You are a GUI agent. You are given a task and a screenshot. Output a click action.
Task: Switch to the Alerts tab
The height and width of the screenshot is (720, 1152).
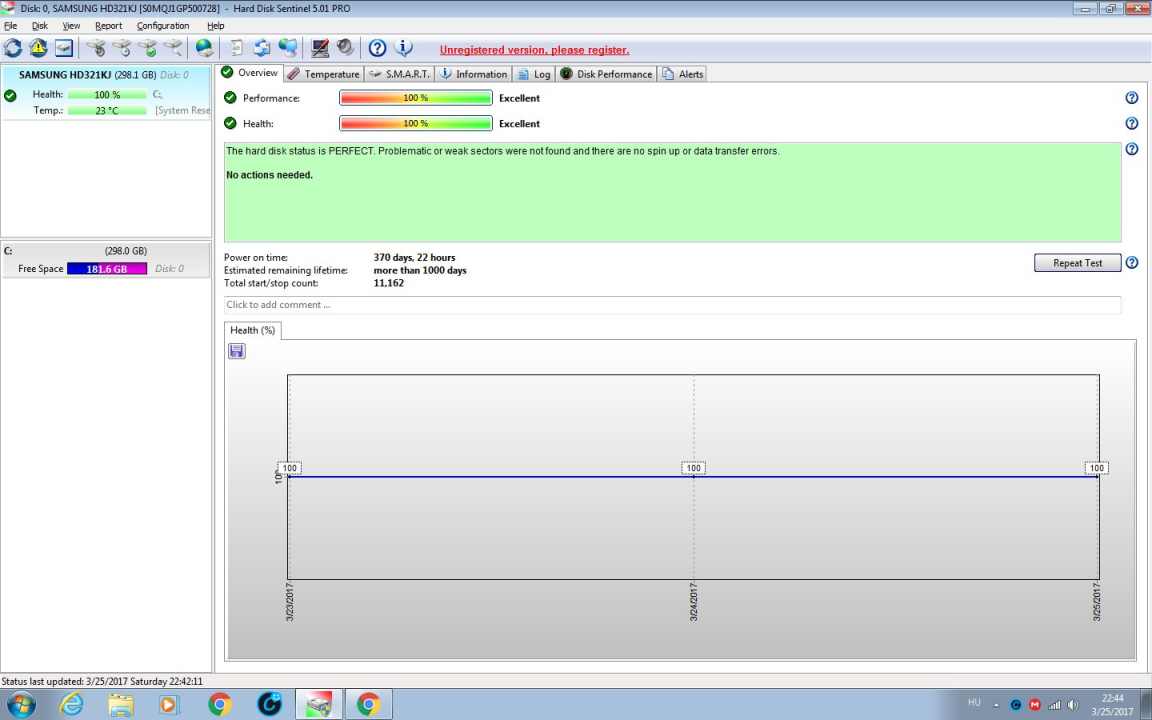click(x=683, y=73)
